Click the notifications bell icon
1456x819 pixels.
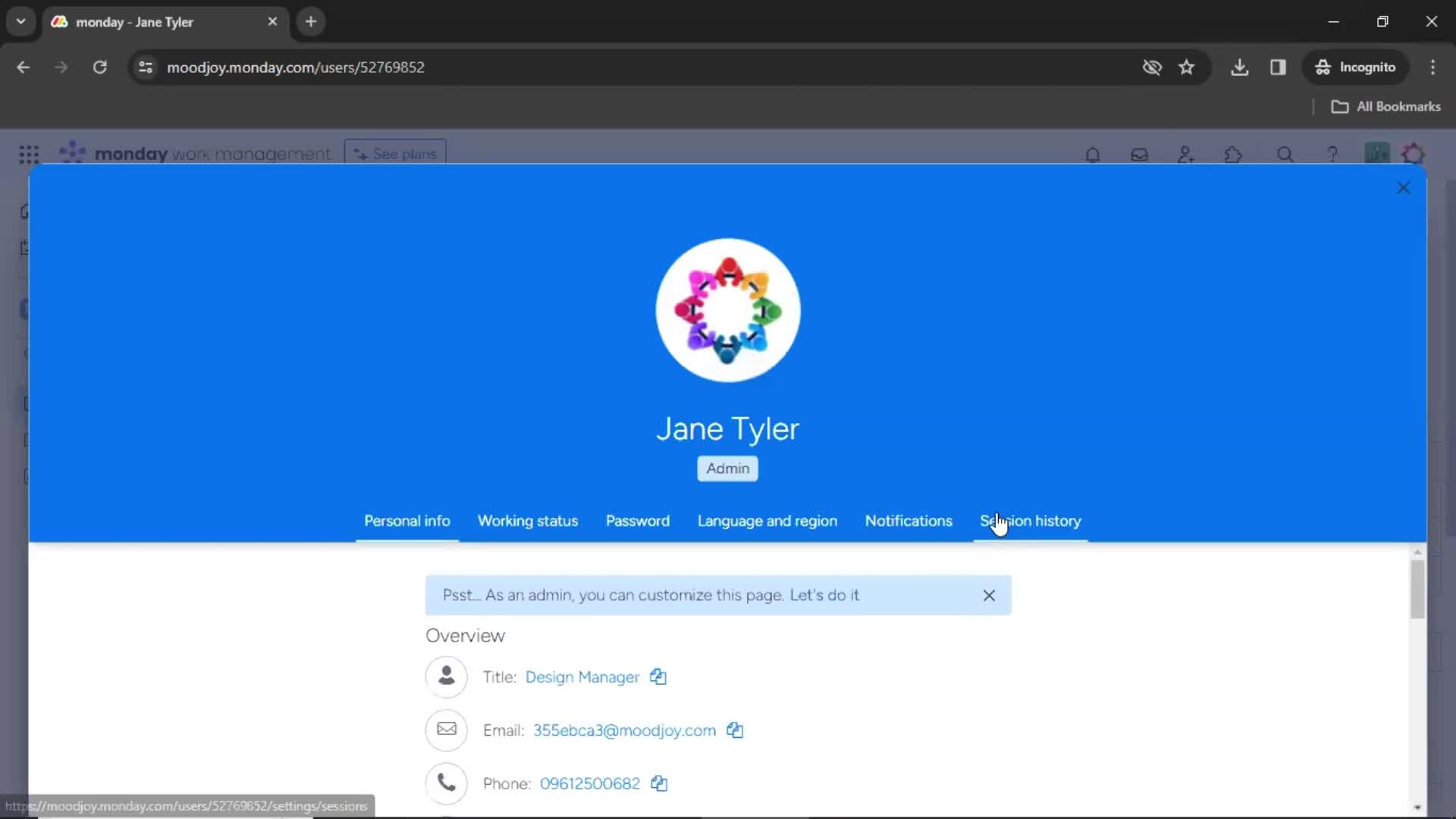[1093, 153]
